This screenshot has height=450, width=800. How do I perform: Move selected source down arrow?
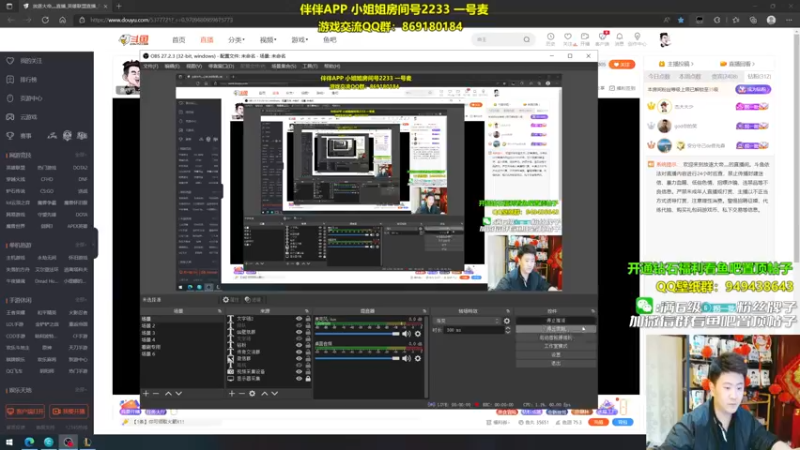click(x=274, y=393)
